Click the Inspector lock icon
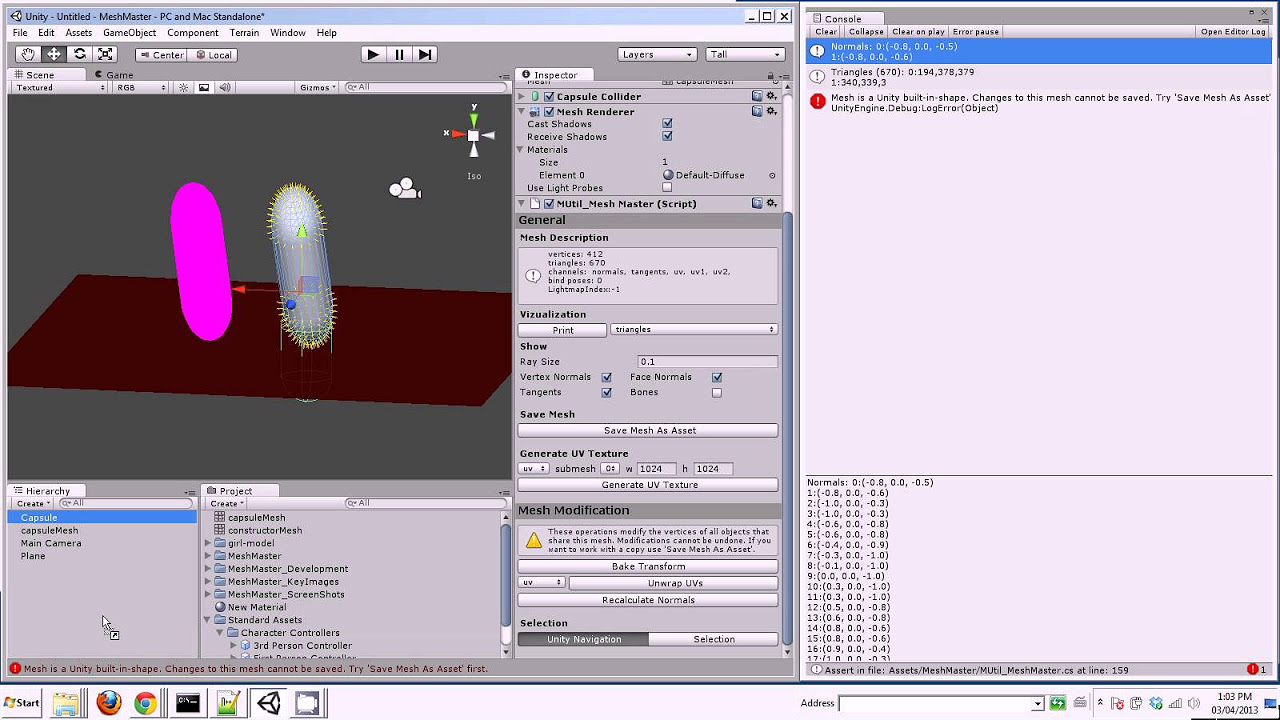1280x720 pixels. [771, 75]
